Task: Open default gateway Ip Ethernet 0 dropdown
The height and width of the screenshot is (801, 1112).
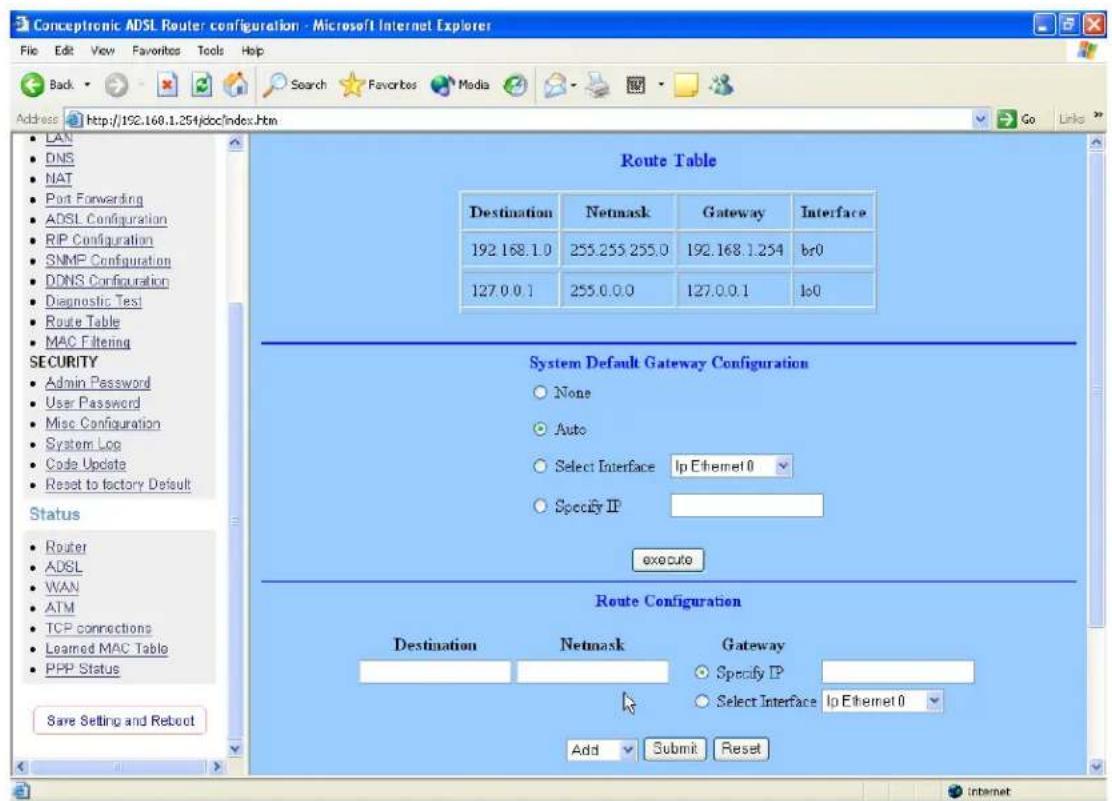Action: coord(731,466)
